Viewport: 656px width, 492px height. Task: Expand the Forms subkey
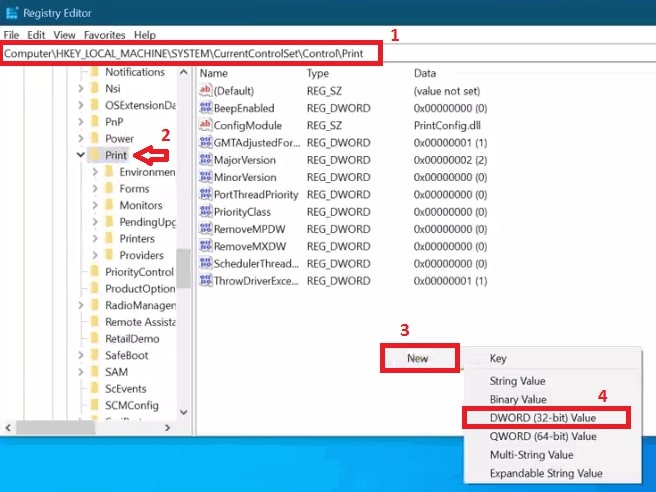tap(95, 189)
